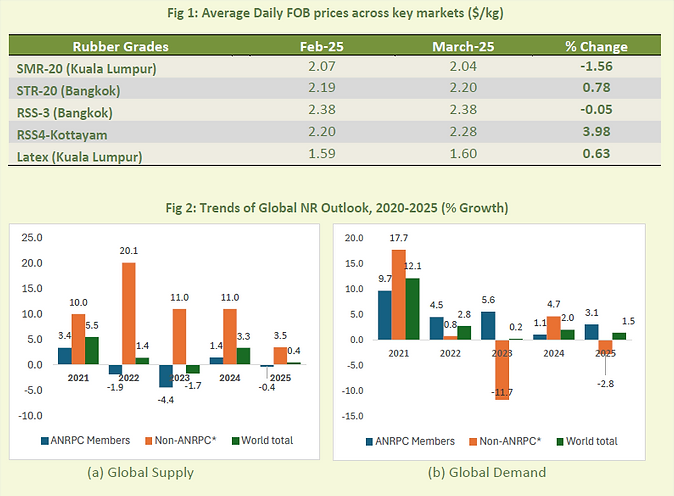The width and height of the screenshot is (674, 496).
Task: Select the Feb-25 column header
Action: click(x=322, y=46)
